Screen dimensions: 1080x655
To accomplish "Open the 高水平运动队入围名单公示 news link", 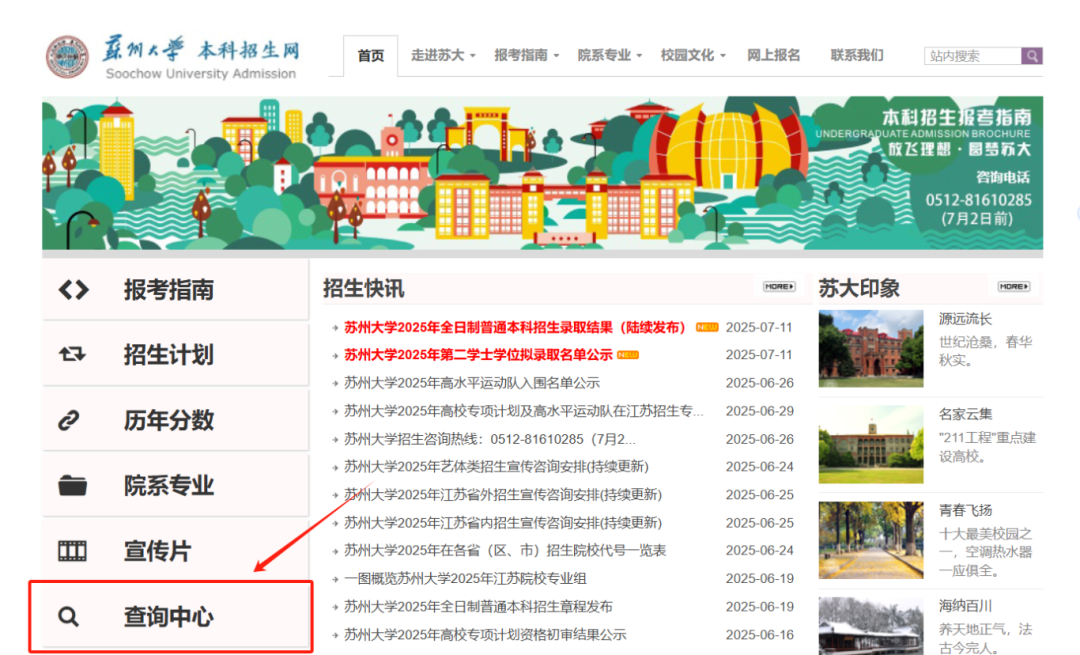I will 472,383.
